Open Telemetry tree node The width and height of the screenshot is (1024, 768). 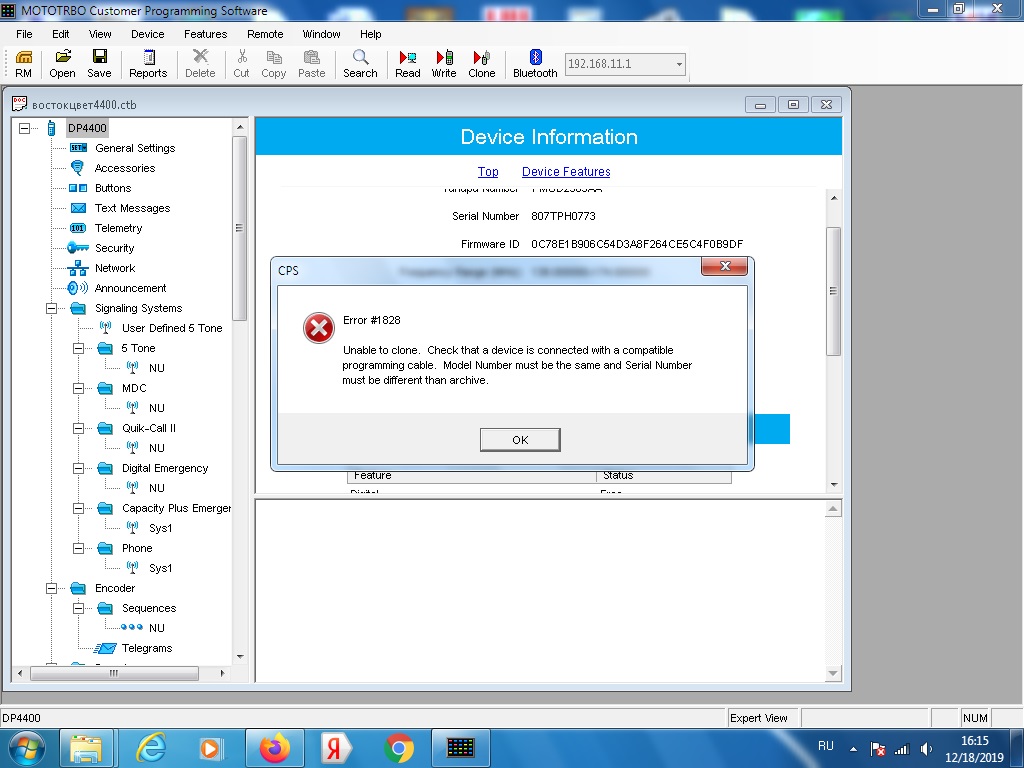(118, 228)
